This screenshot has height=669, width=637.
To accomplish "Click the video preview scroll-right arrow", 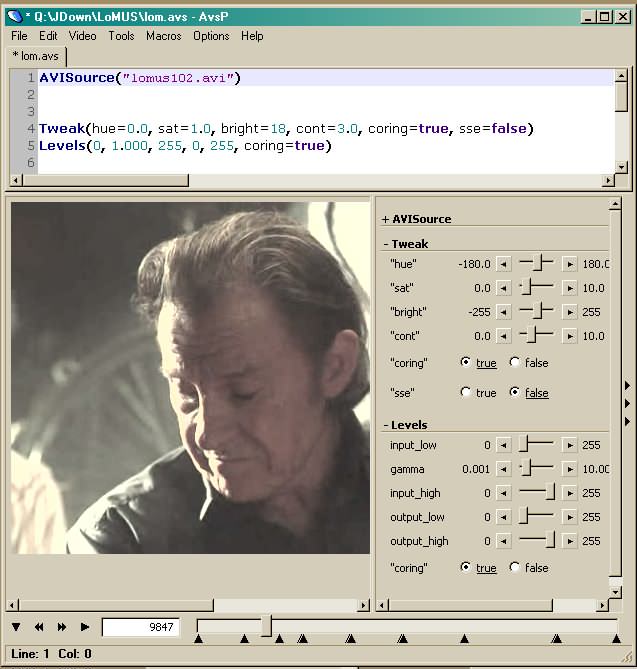I will click(x=364, y=605).
